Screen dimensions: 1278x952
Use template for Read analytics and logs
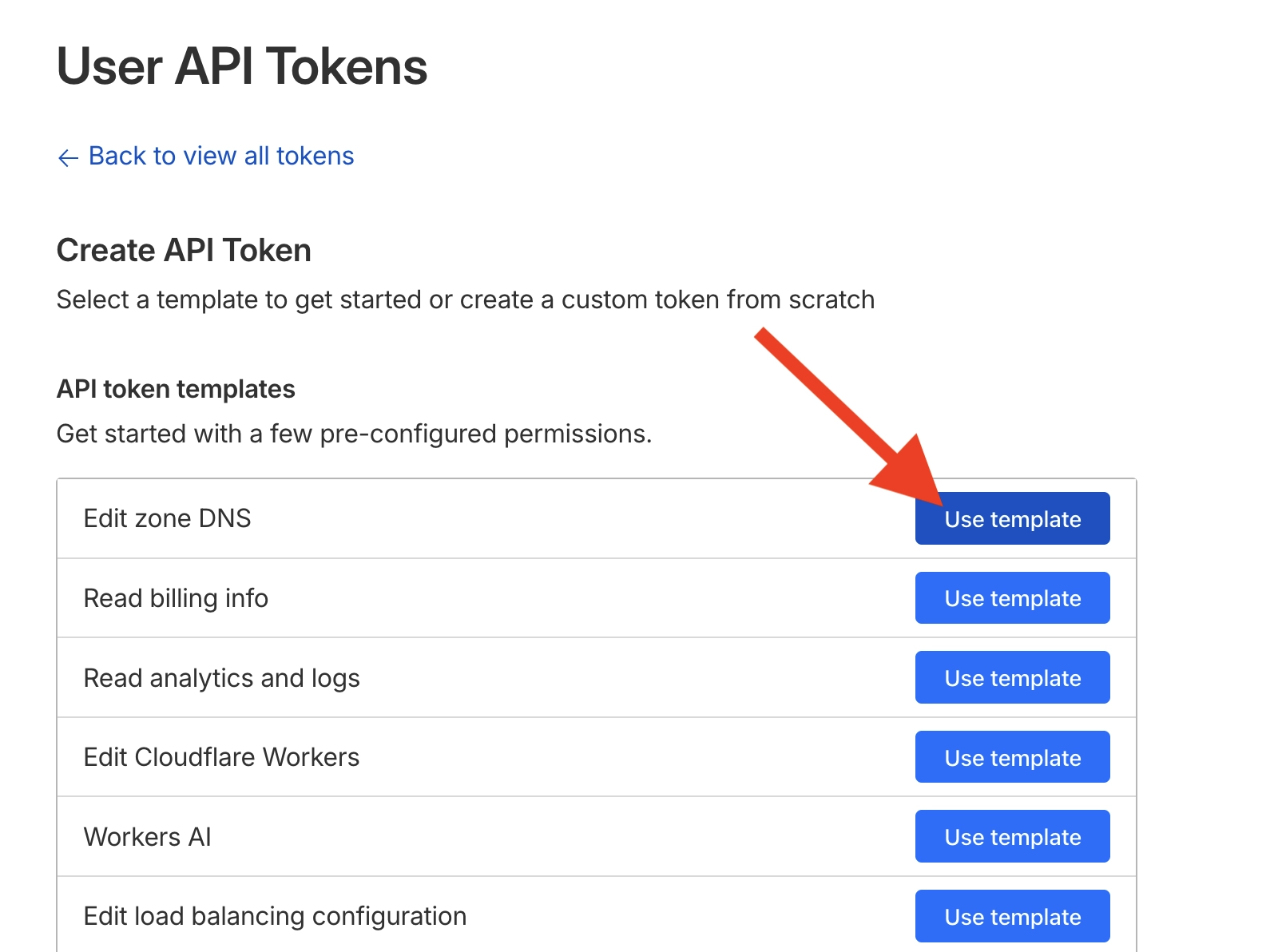(1012, 678)
